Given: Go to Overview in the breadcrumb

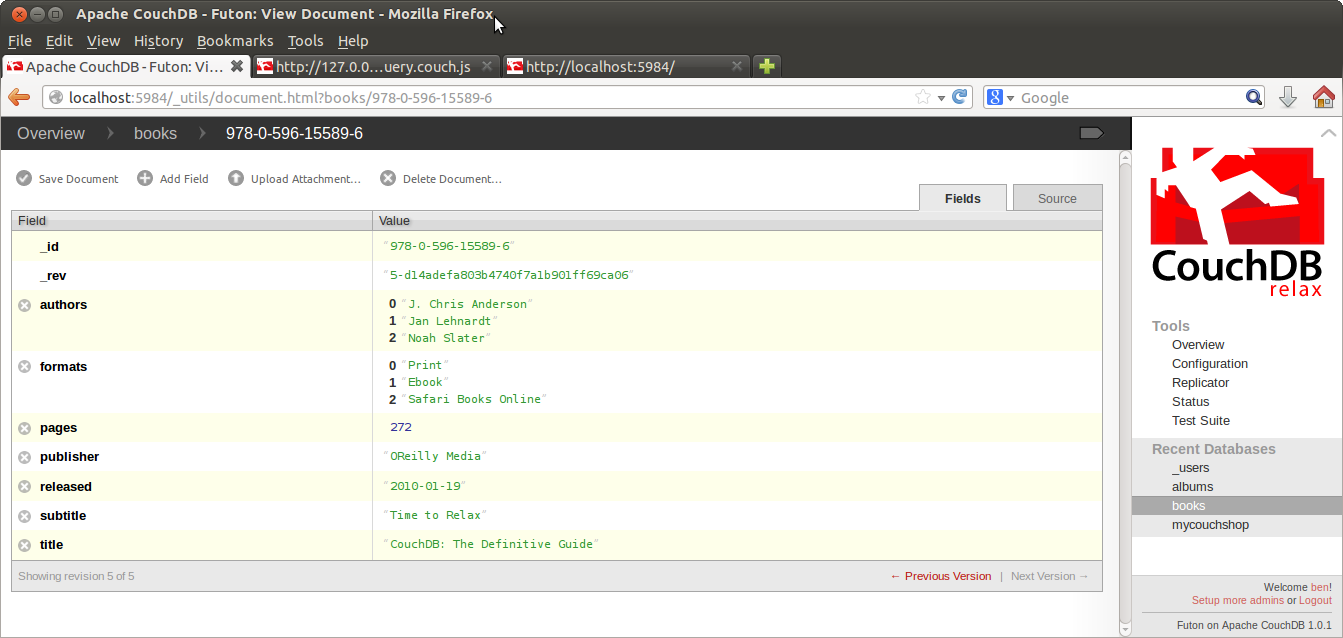Looking at the screenshot, I should point(51,133).
